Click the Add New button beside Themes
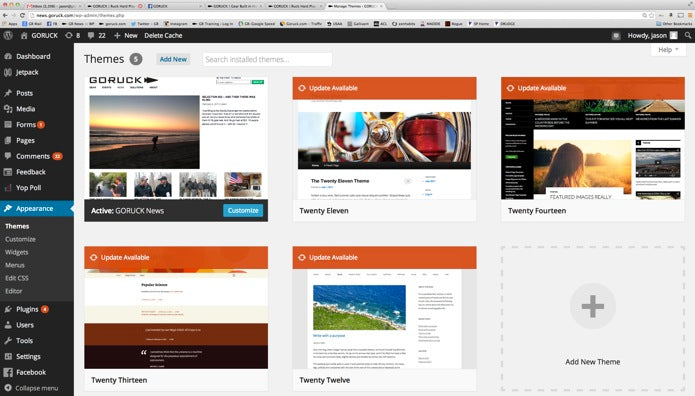 pyautogui.click(x=173, y=59)
